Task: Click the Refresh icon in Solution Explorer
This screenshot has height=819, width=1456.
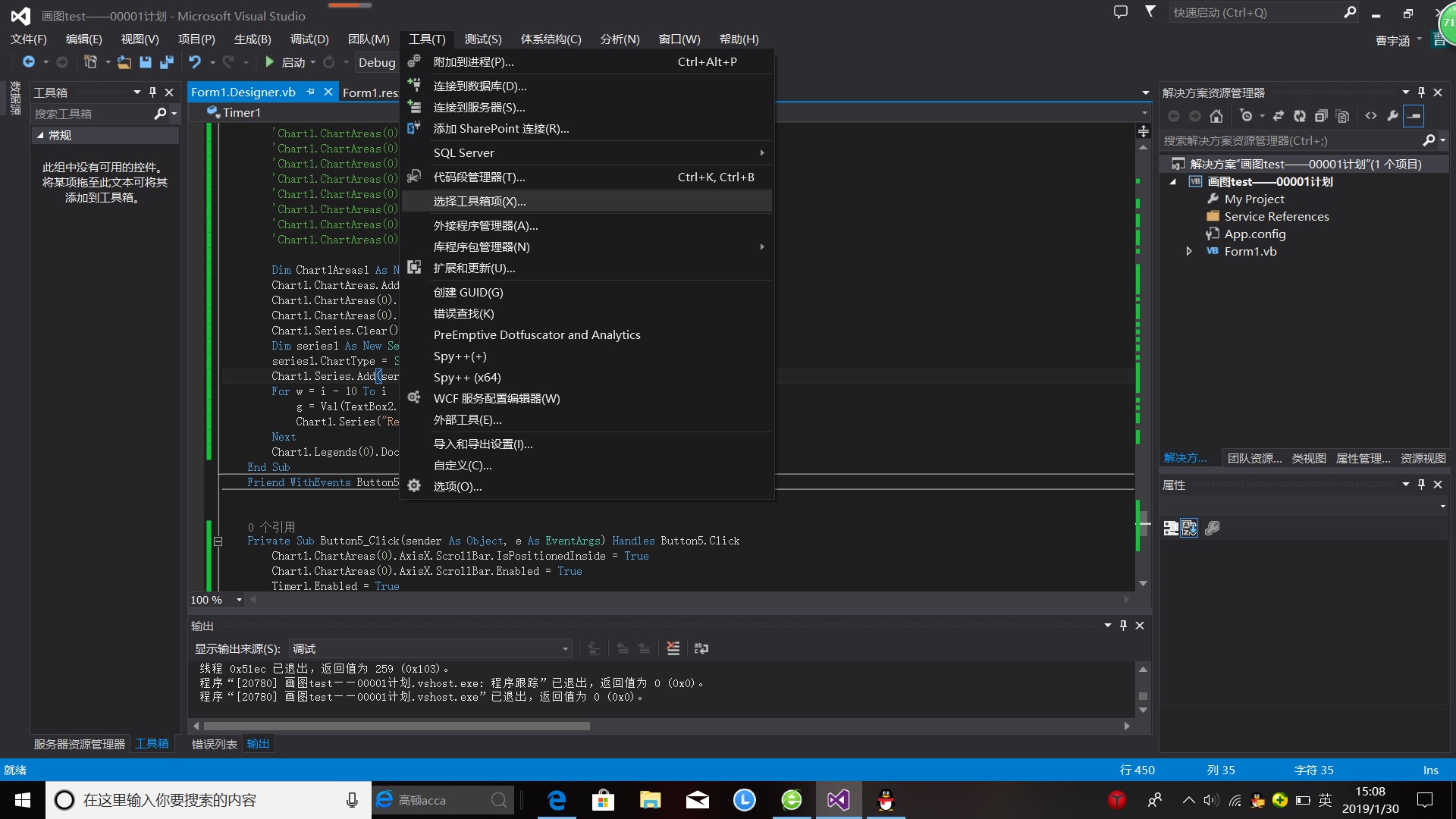Action: tap(1300, 116)
